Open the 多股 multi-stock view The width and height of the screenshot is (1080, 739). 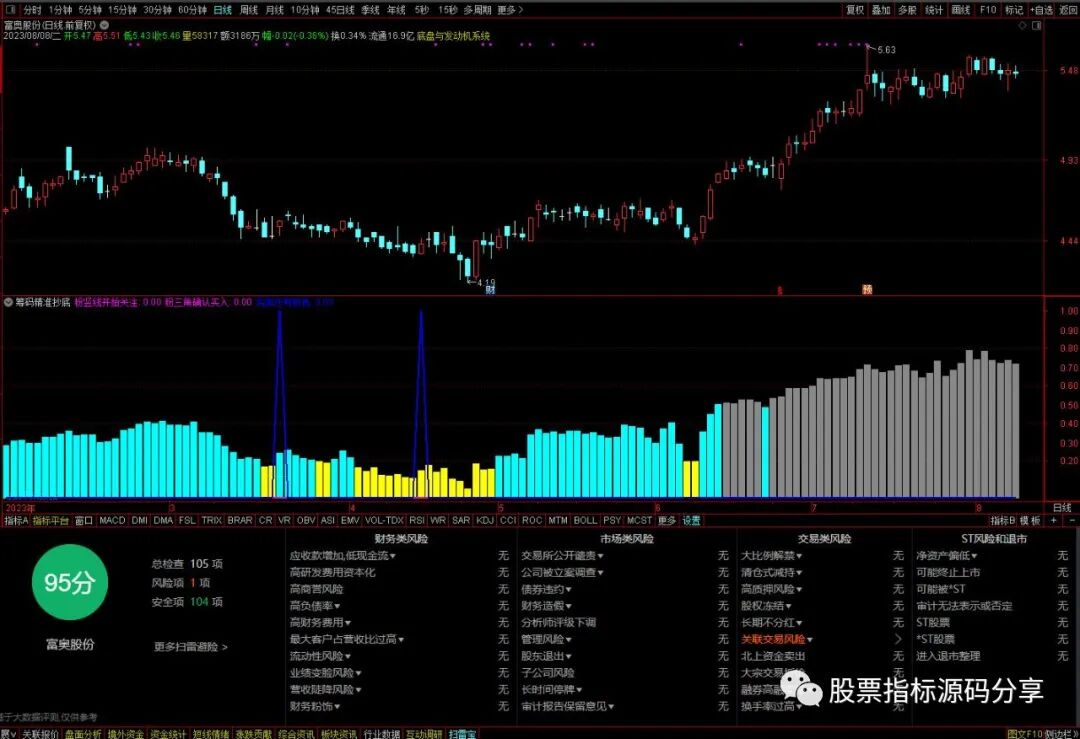tap(907, 10)
